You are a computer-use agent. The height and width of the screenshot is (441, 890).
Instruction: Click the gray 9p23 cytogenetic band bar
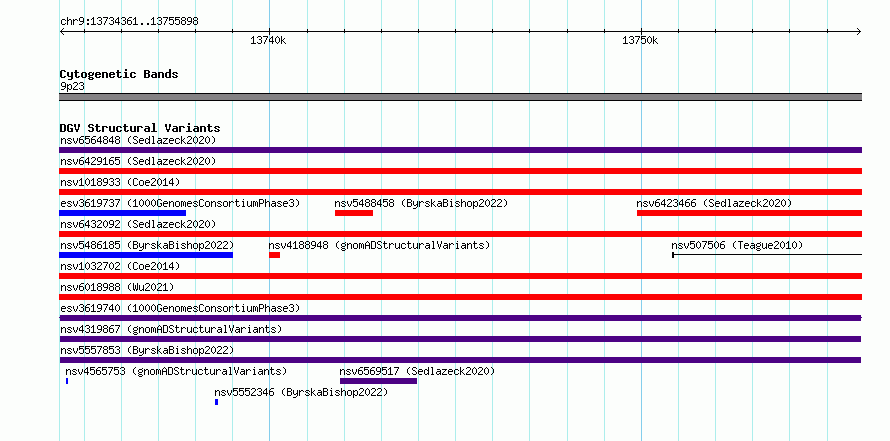[x=460, y=97]
